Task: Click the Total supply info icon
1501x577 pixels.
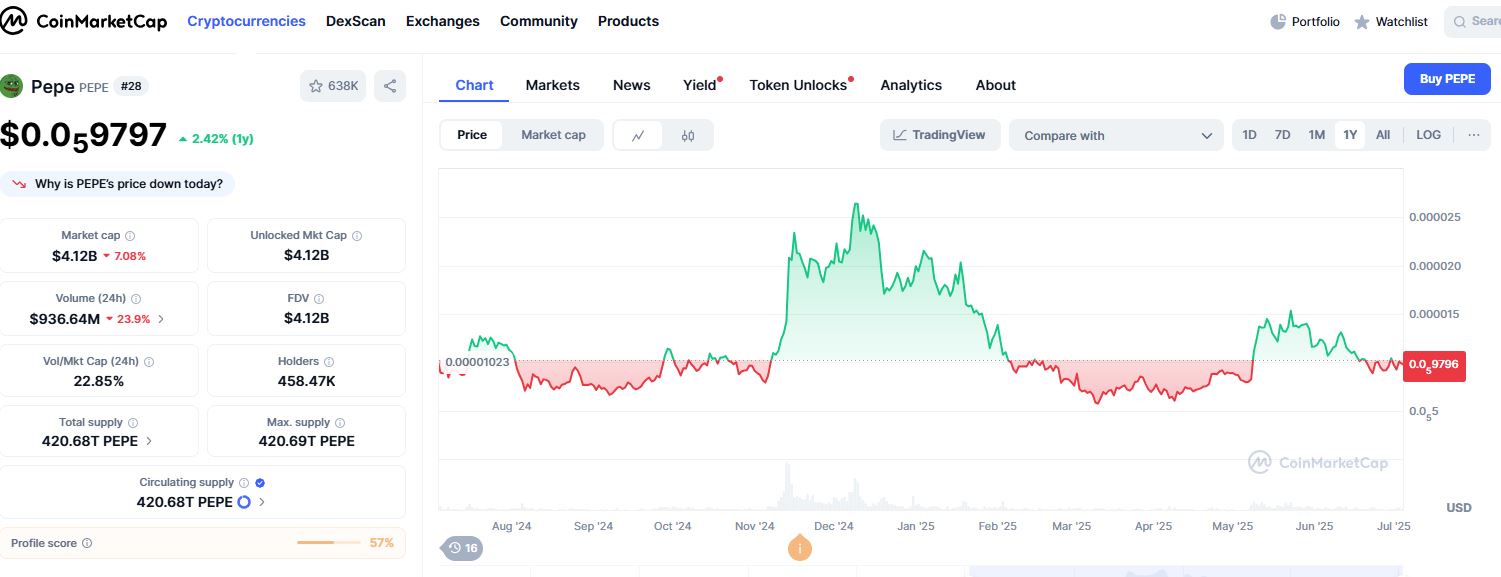Action: tap(133, 423)
